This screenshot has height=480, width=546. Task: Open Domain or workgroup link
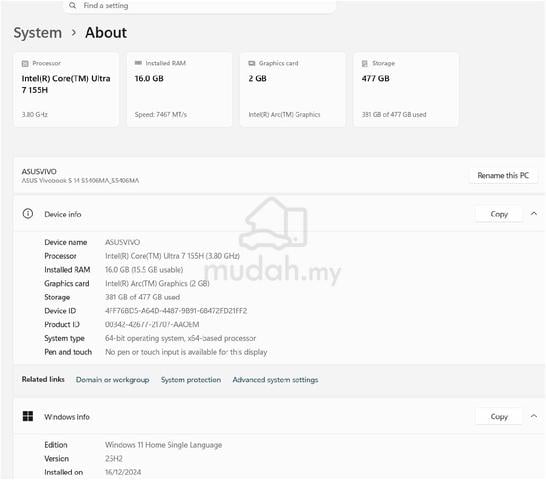pyautogui.click(x=112, y=380)
